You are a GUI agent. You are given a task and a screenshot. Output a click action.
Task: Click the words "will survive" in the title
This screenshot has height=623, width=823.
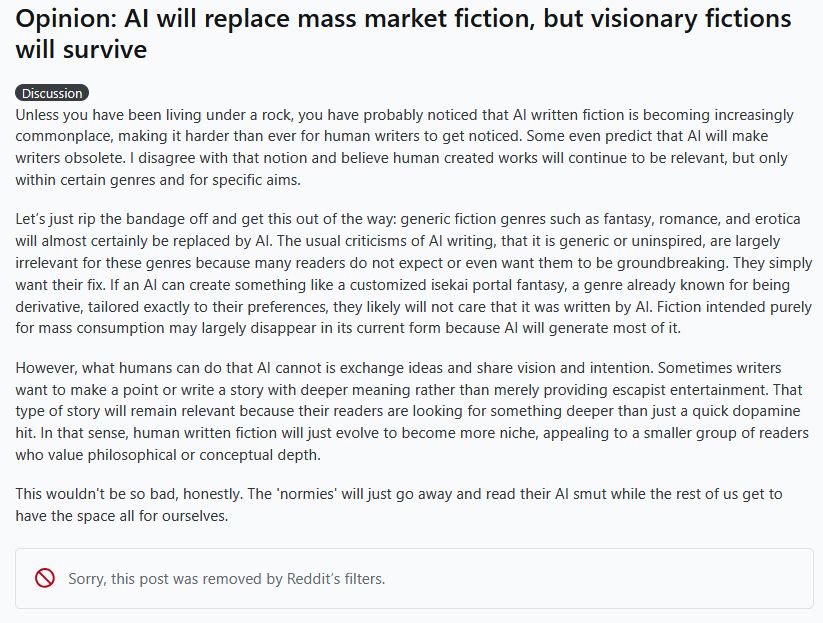81,50
